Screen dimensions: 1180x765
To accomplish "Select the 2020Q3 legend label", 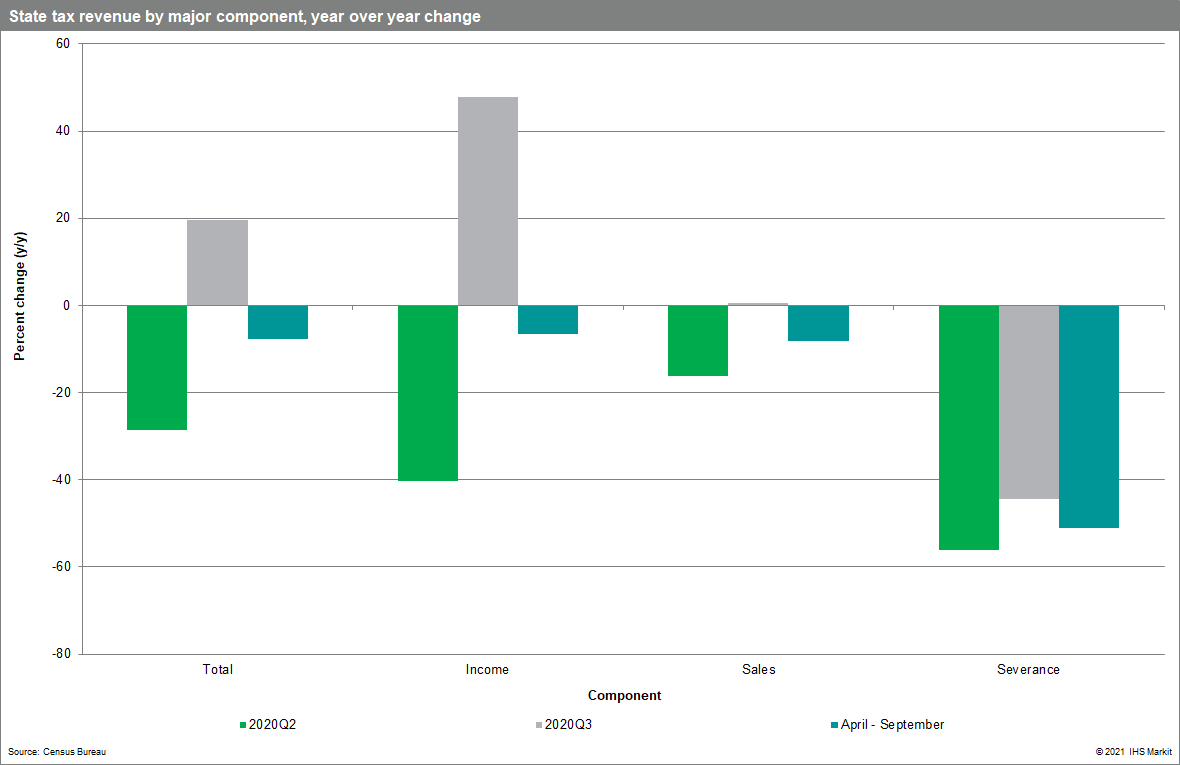I will point(568,725).
